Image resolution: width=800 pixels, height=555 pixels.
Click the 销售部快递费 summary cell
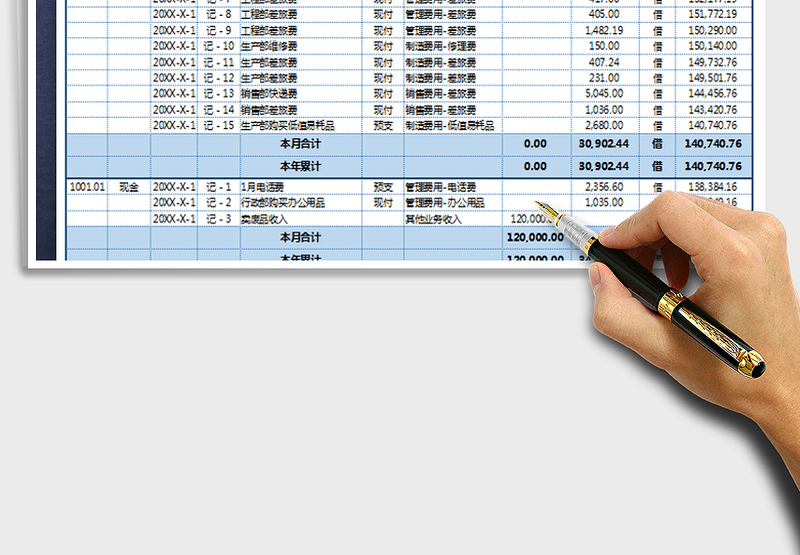pos(269,94)
